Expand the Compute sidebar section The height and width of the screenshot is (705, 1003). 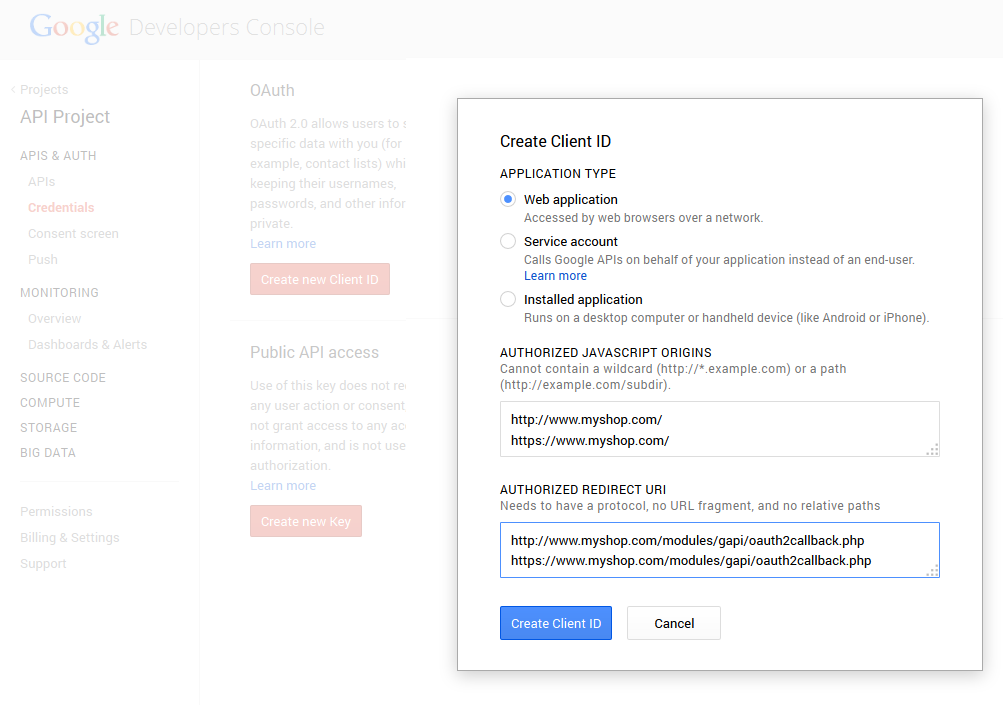click(50, 403)
